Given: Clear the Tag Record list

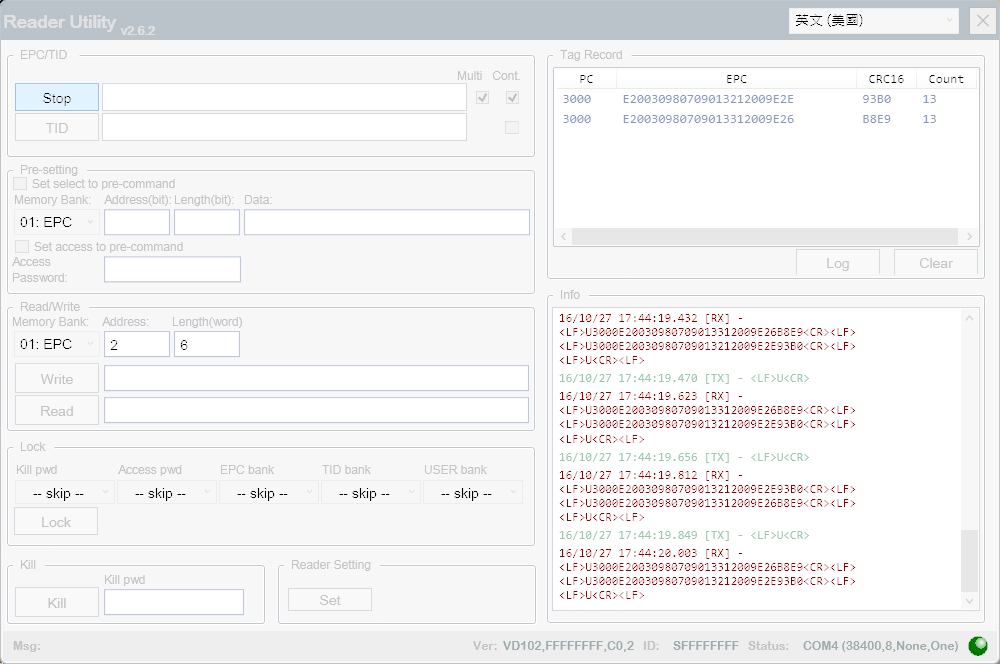Looking at the screenshot, I should 936,263.
